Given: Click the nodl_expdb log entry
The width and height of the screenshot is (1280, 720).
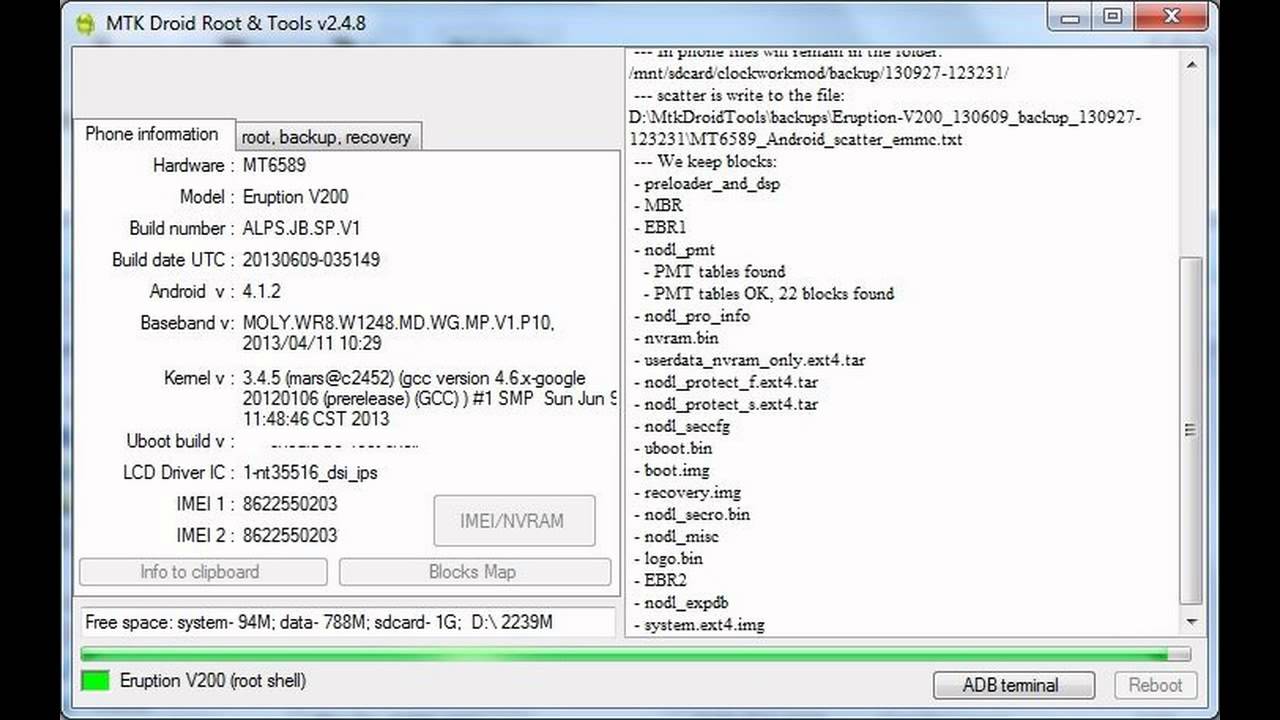Looking at the screenshot, I should 681,602.
